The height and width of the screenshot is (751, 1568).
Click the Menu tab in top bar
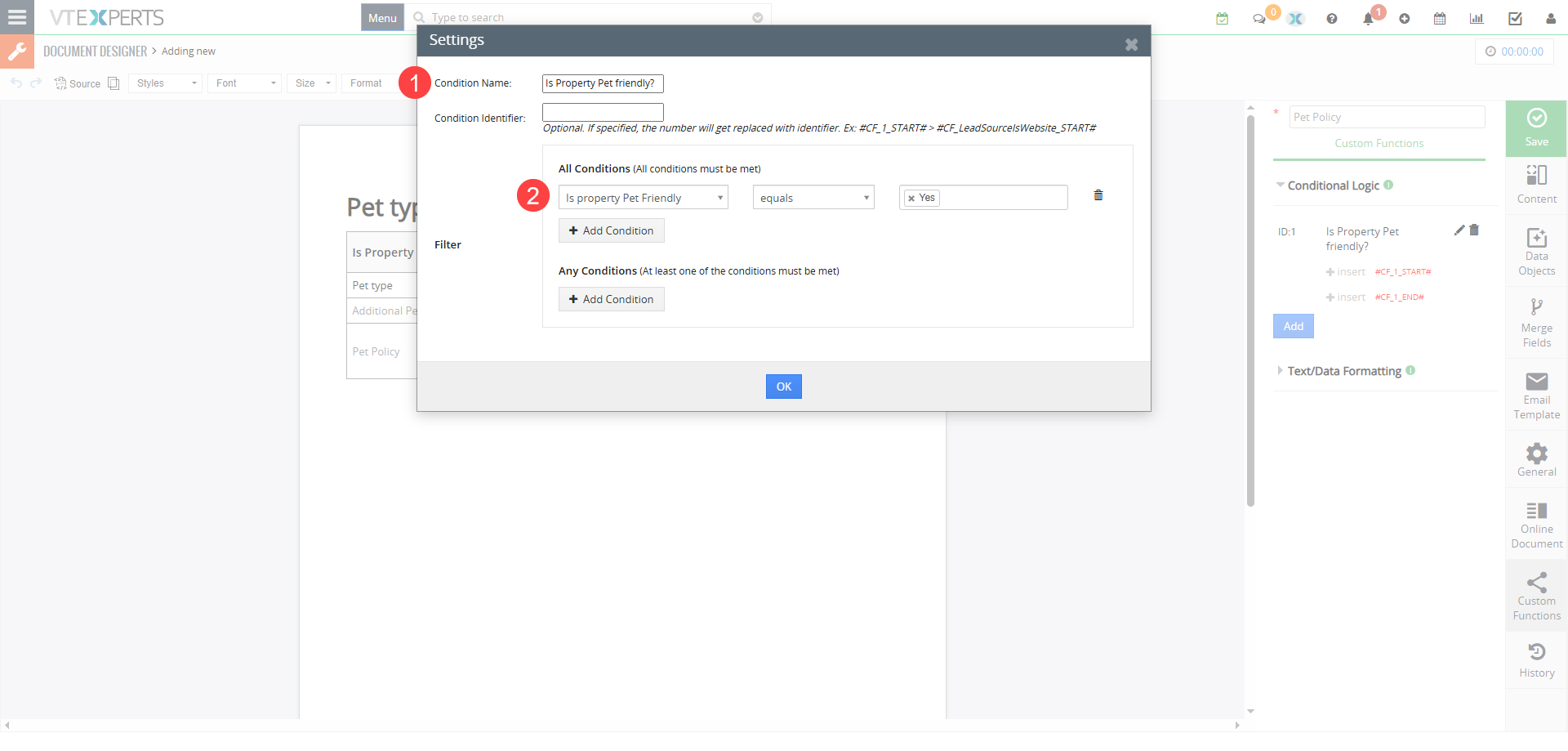(x=382, y=18)
